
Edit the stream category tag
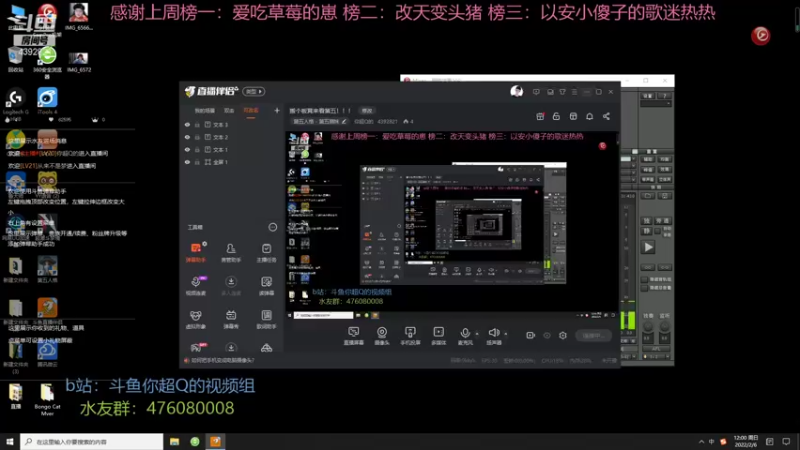pyautogui.click(x=320, y=121)
